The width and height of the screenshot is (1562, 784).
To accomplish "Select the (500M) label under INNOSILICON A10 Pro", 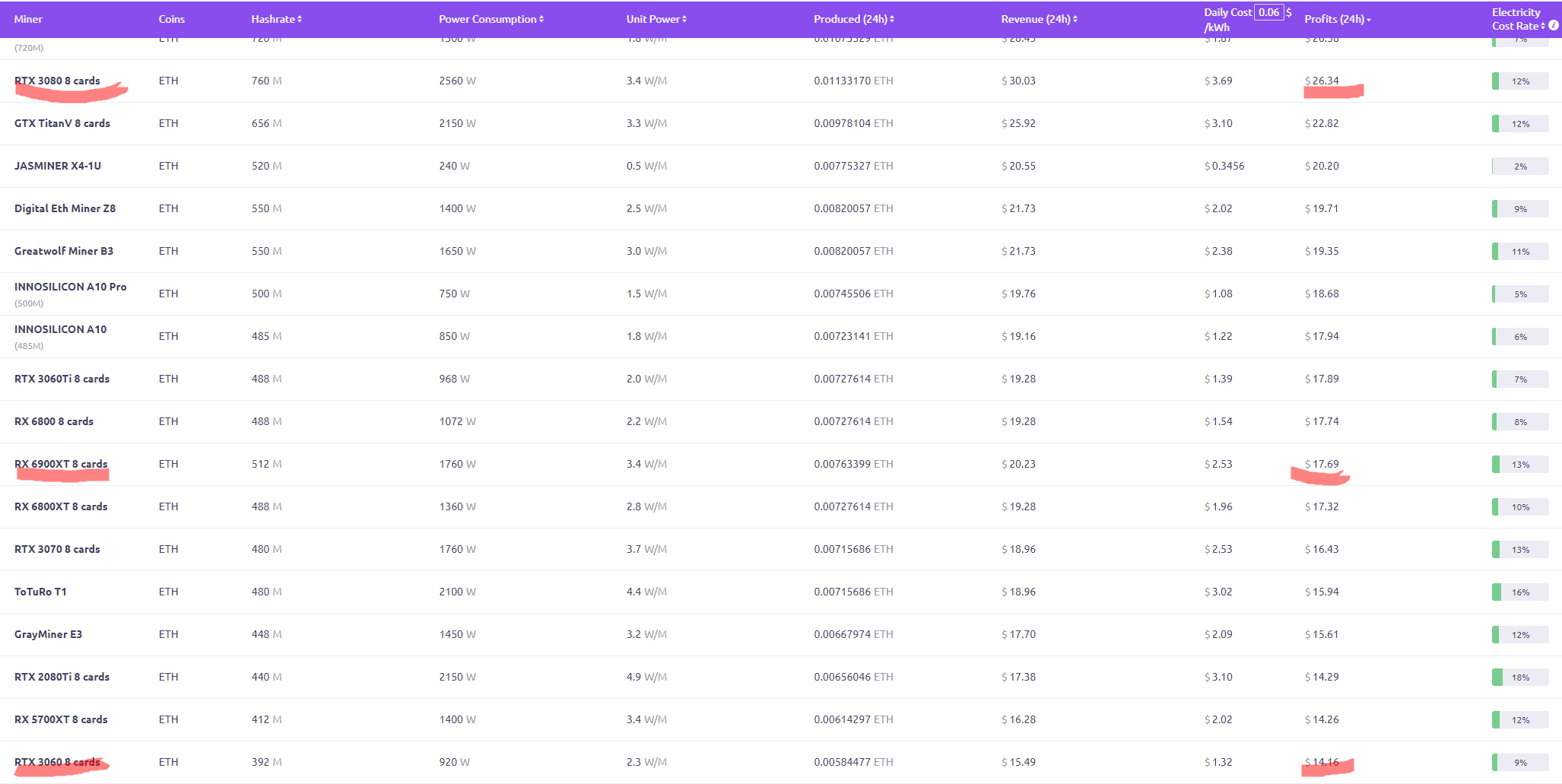I will (x=29, y=303).
